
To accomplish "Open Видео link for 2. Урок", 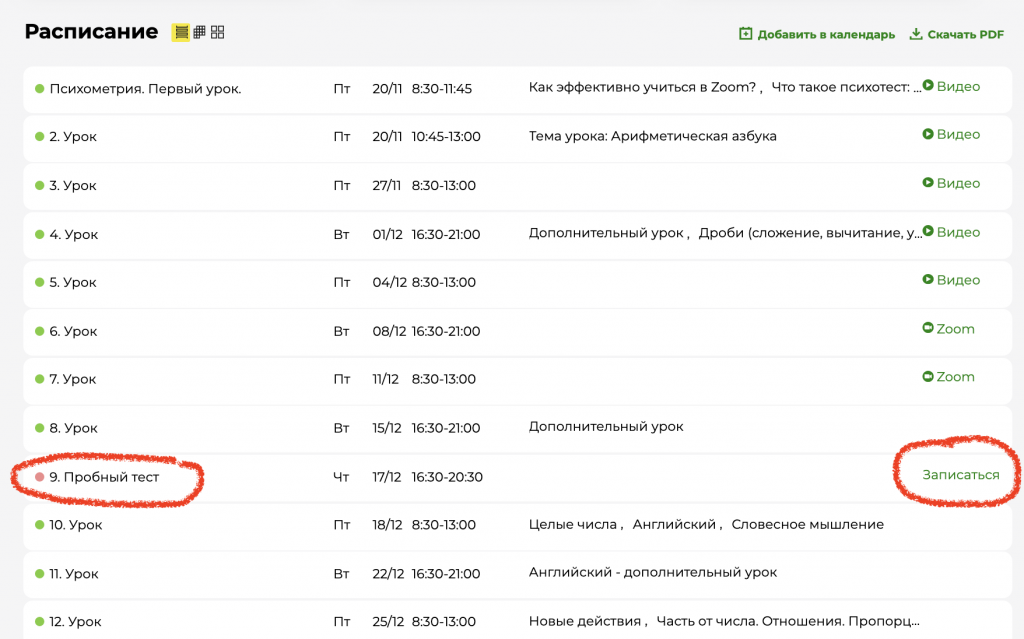I will pos(957,134).
